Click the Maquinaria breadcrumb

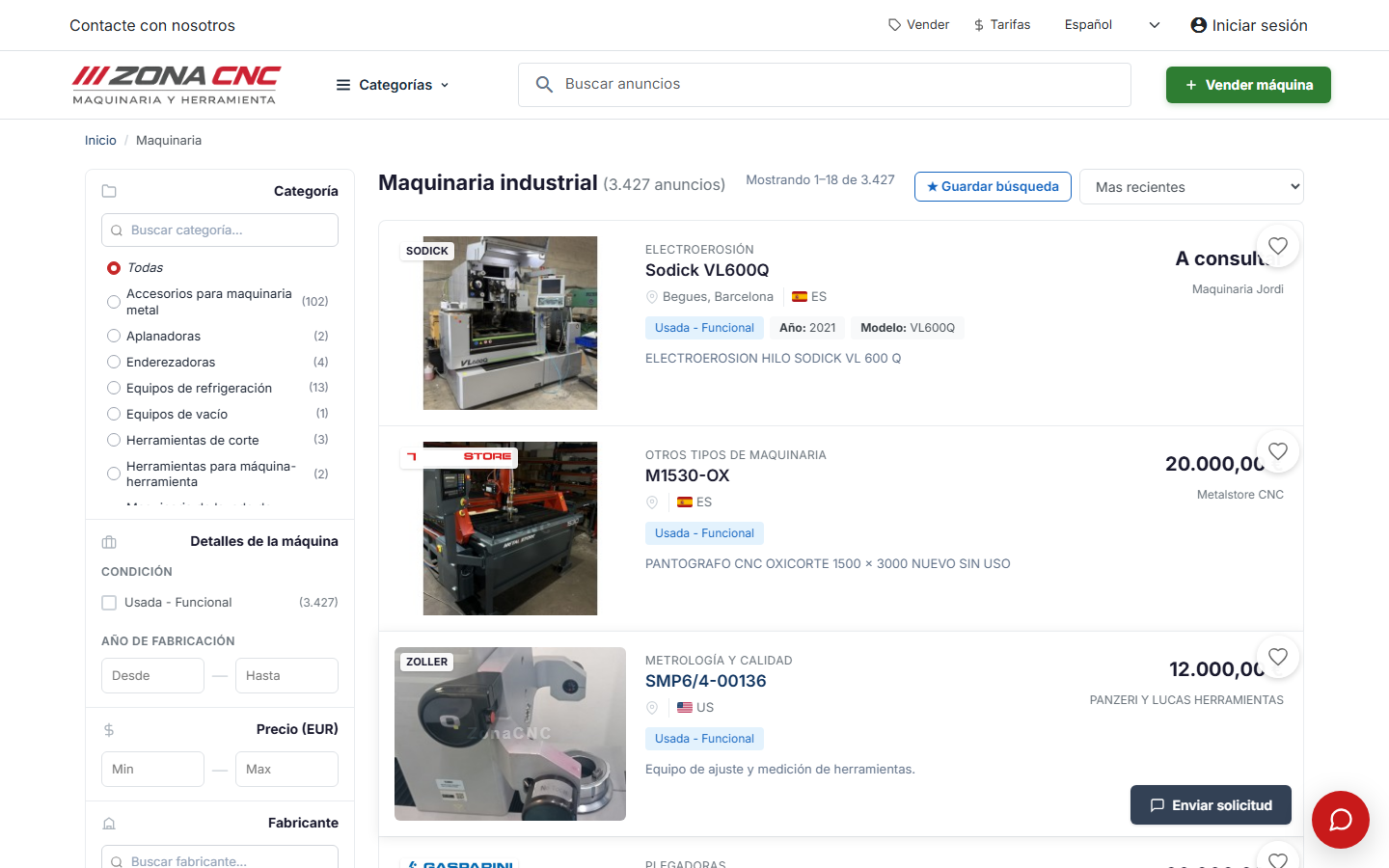169,141
